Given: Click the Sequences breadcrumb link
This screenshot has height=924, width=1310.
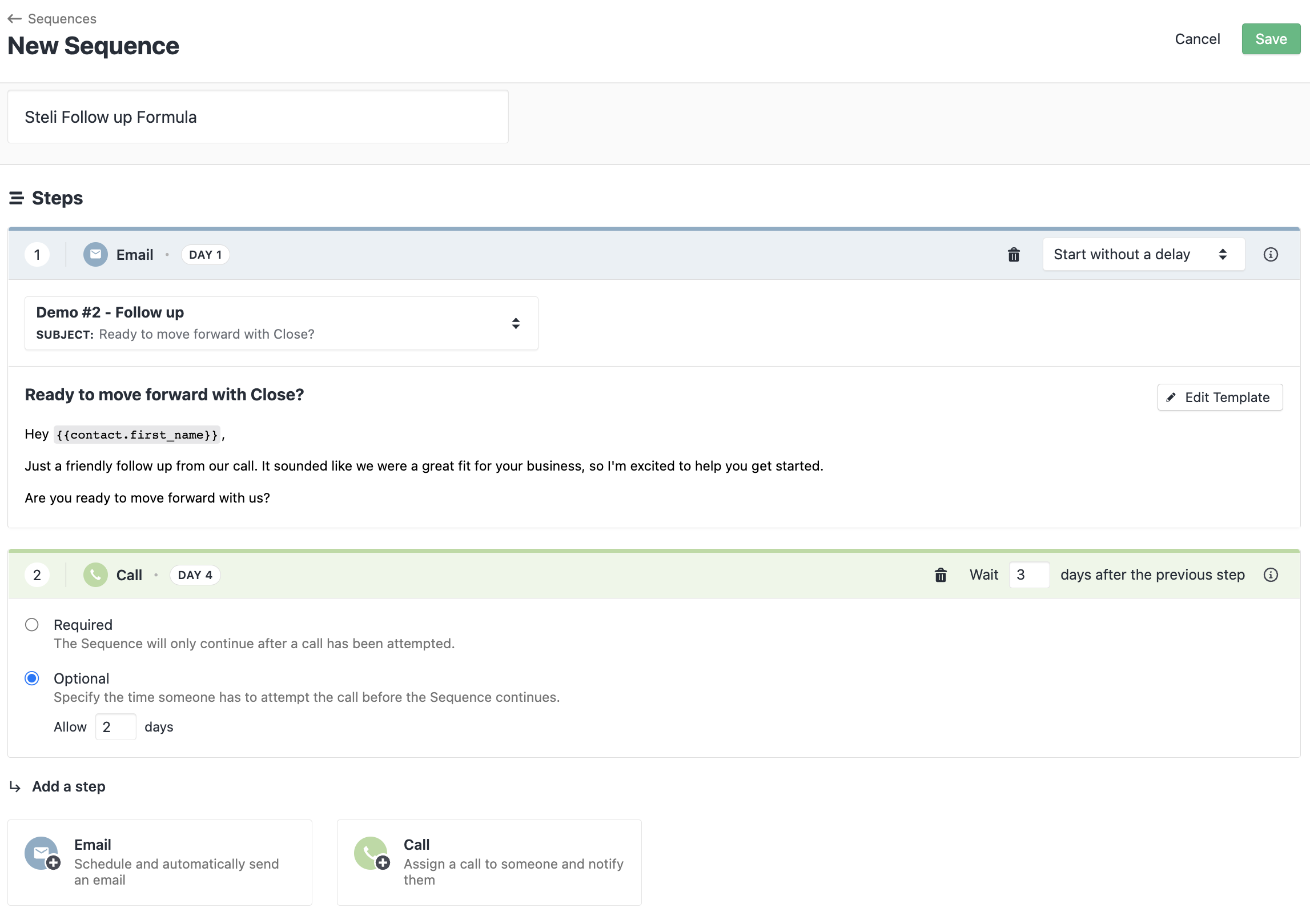Looking at the screenshot, I should click(62, 19).
